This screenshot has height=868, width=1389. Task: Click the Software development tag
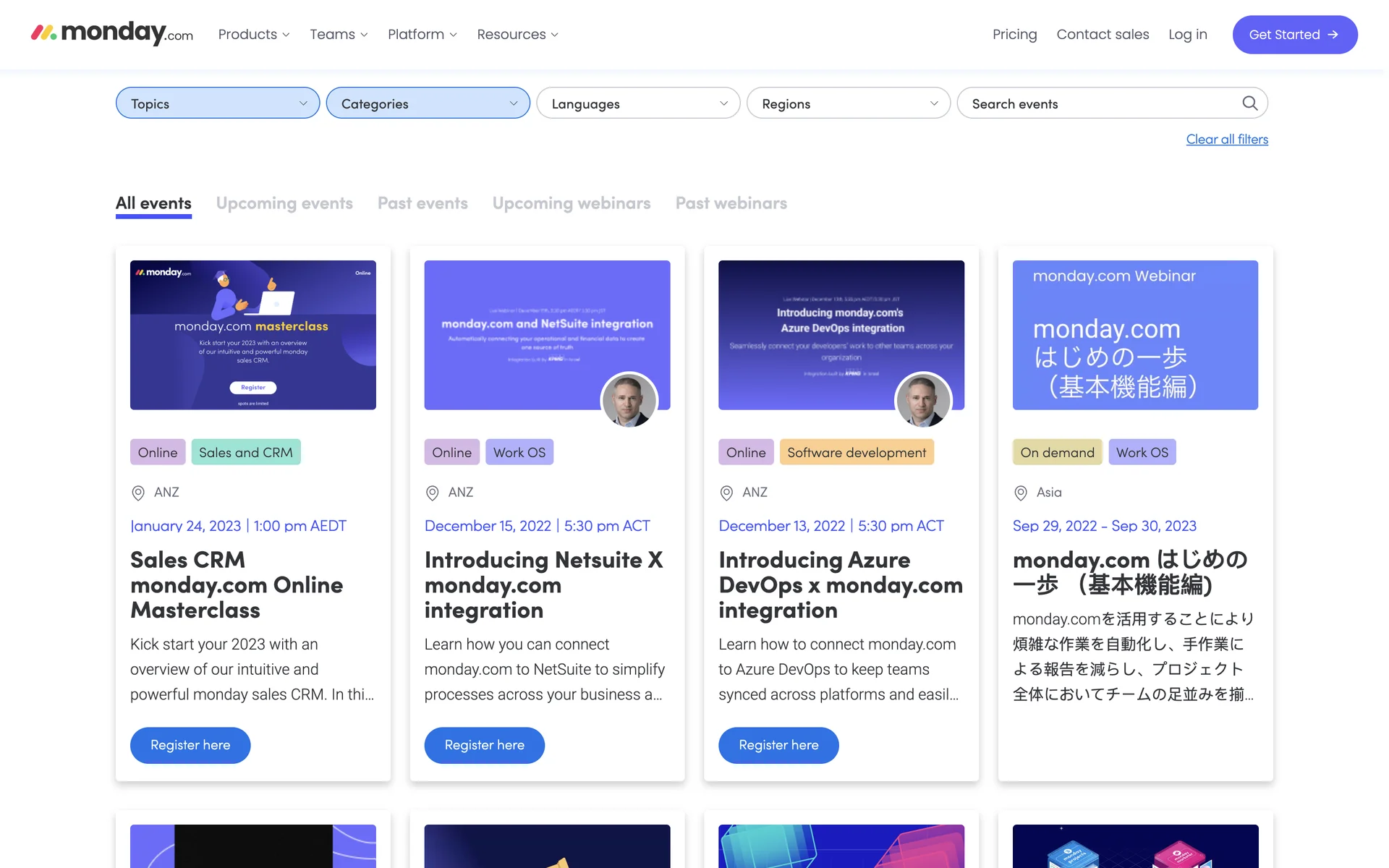[856, 452]
